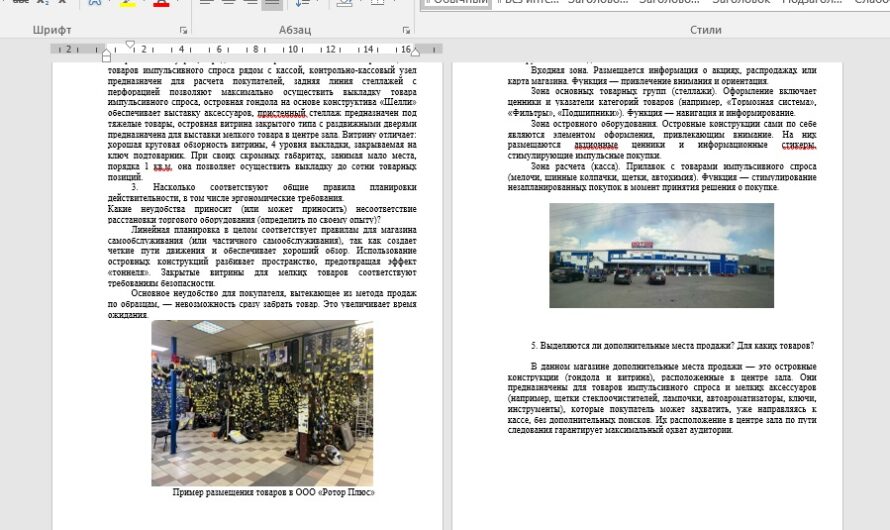Click the right indent marker on ruler

[x=415, y=52]
